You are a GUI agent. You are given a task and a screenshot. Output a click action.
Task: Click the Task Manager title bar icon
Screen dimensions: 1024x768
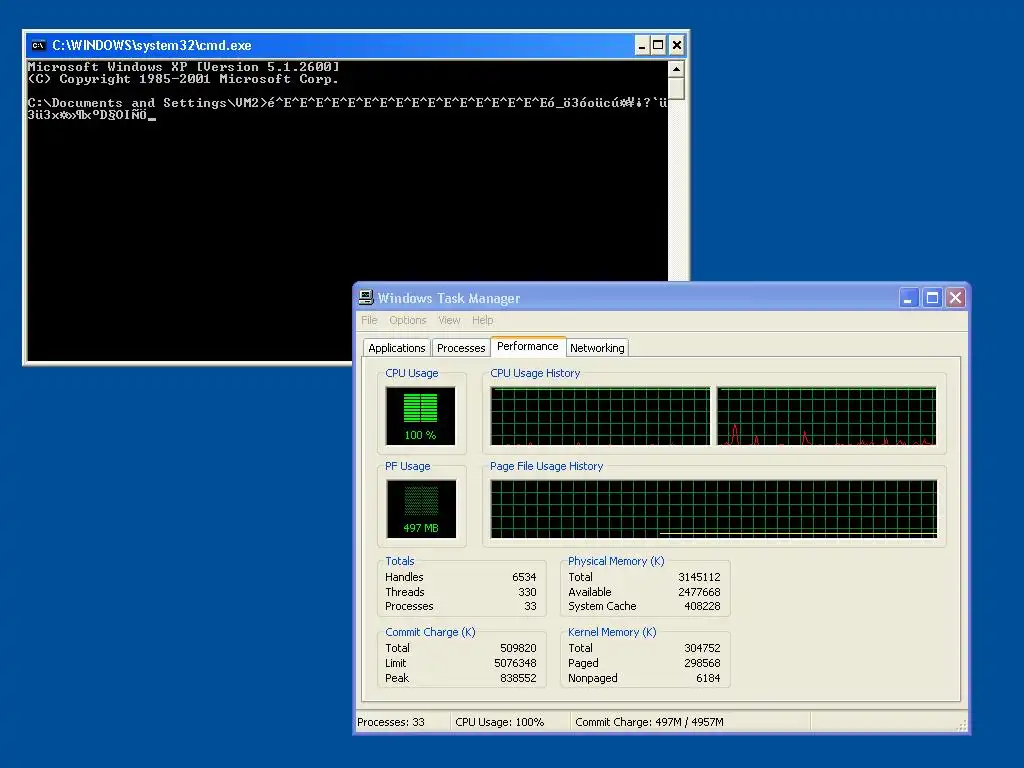(x=366, y=298)
